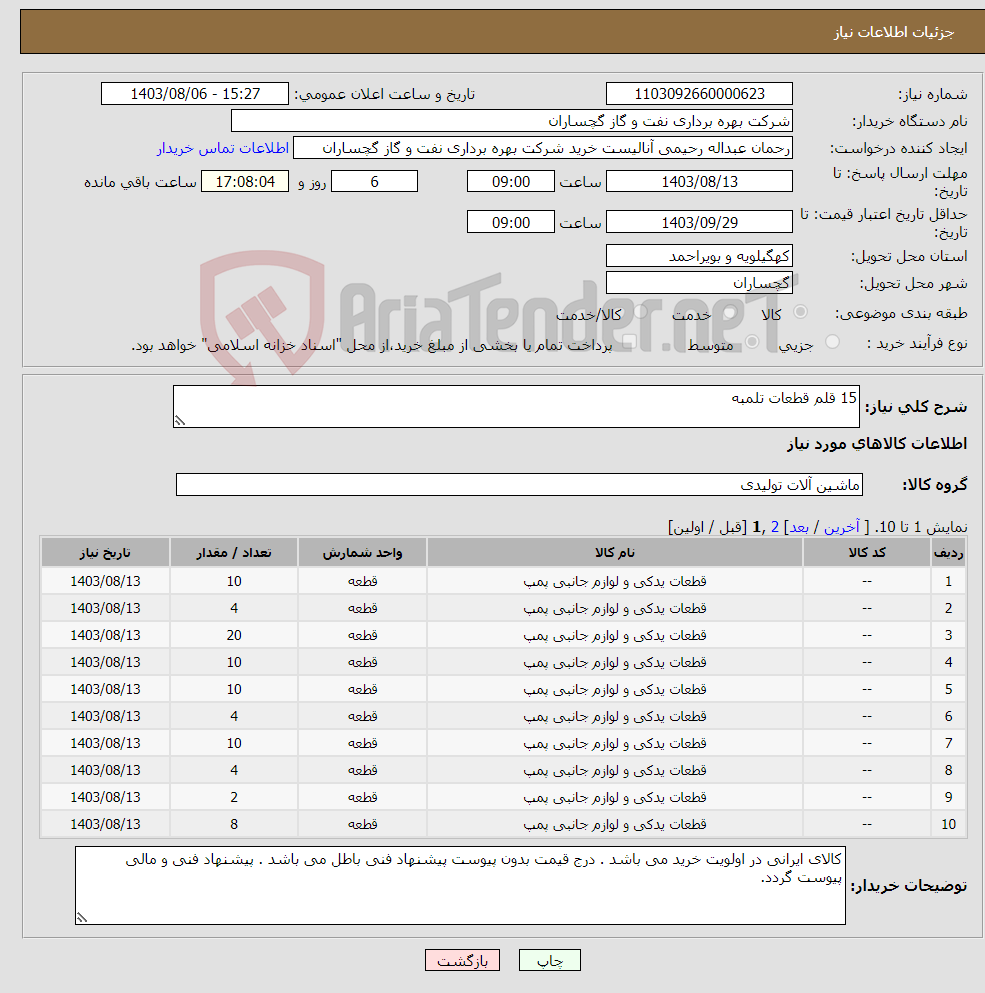The width and height of the screenshot is (985, 993).
Task: Click the buyer organization name field
Action: click(512, 121)
